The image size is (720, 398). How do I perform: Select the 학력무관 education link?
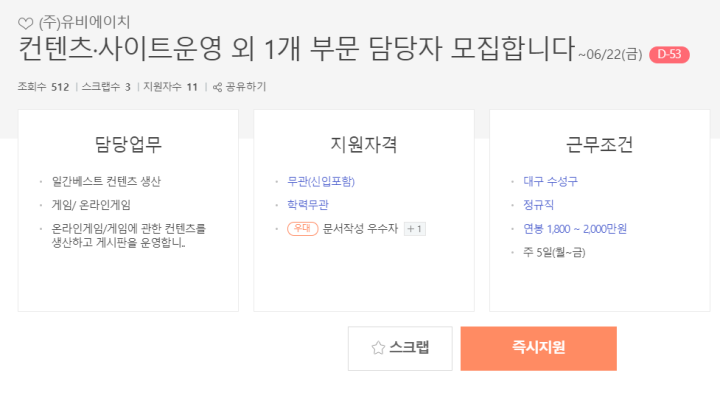coord(308,205)
